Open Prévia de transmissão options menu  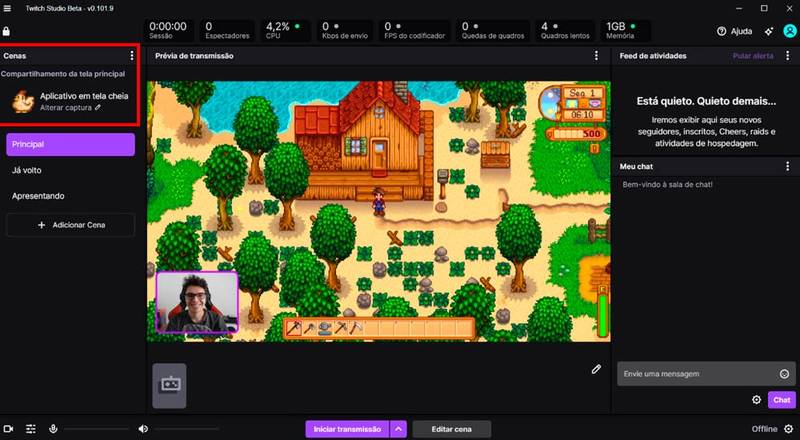pos(596,56)
